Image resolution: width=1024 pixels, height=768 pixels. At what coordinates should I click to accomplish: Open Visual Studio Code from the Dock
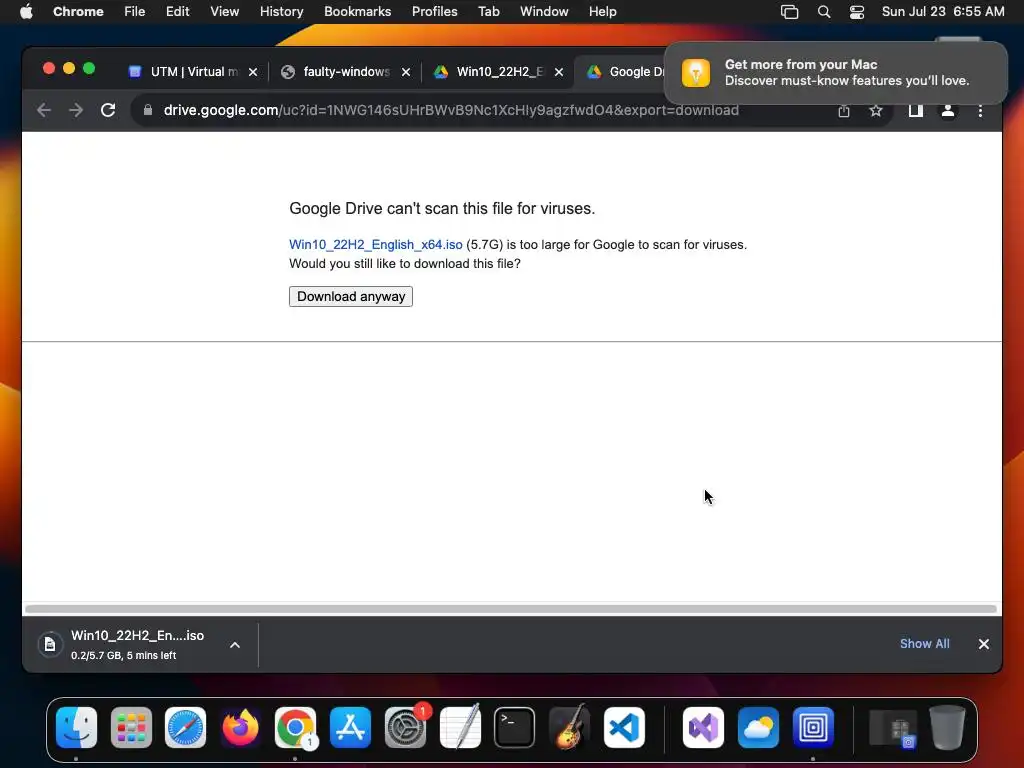(x=624, y=728)
